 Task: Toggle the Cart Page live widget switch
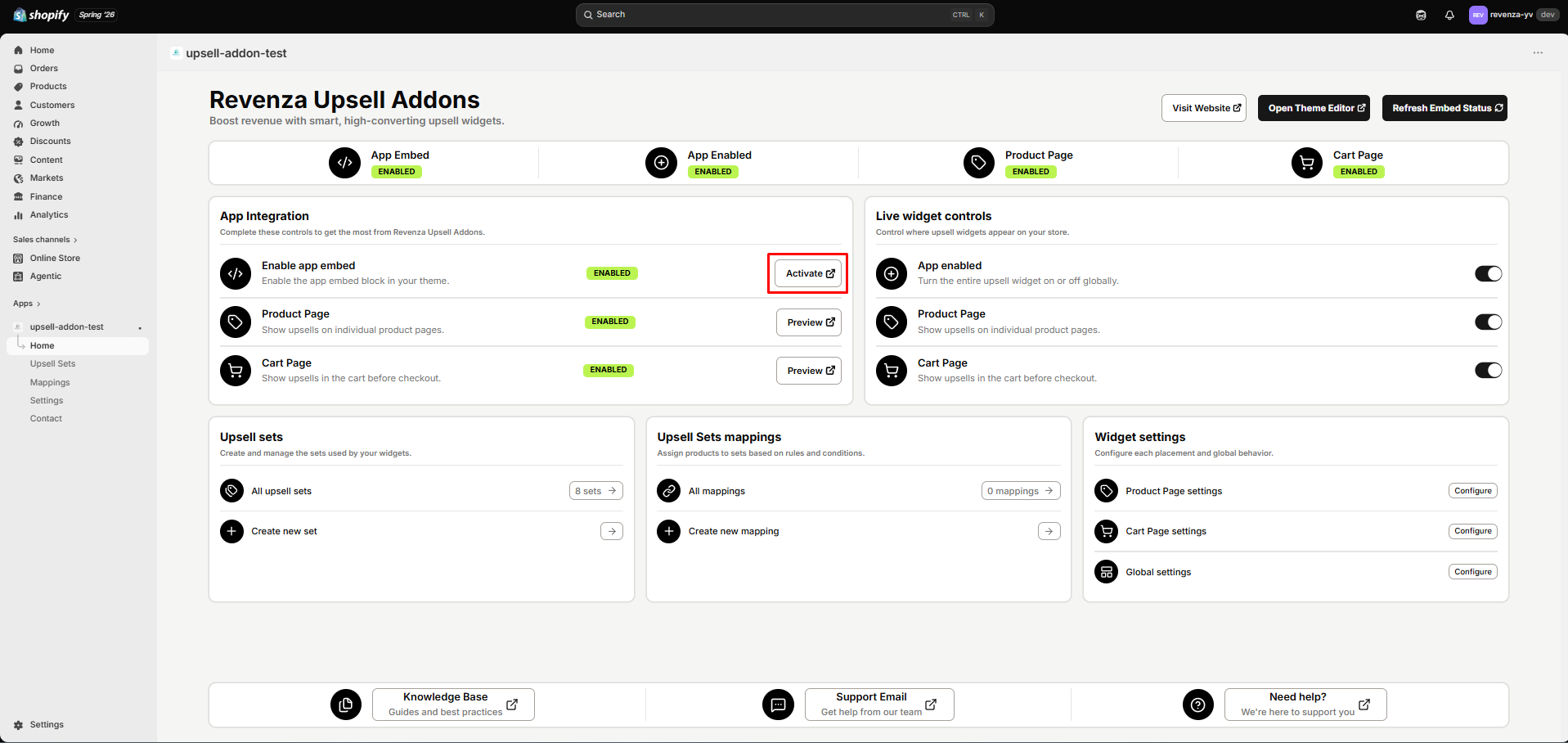pos(1489,370)
